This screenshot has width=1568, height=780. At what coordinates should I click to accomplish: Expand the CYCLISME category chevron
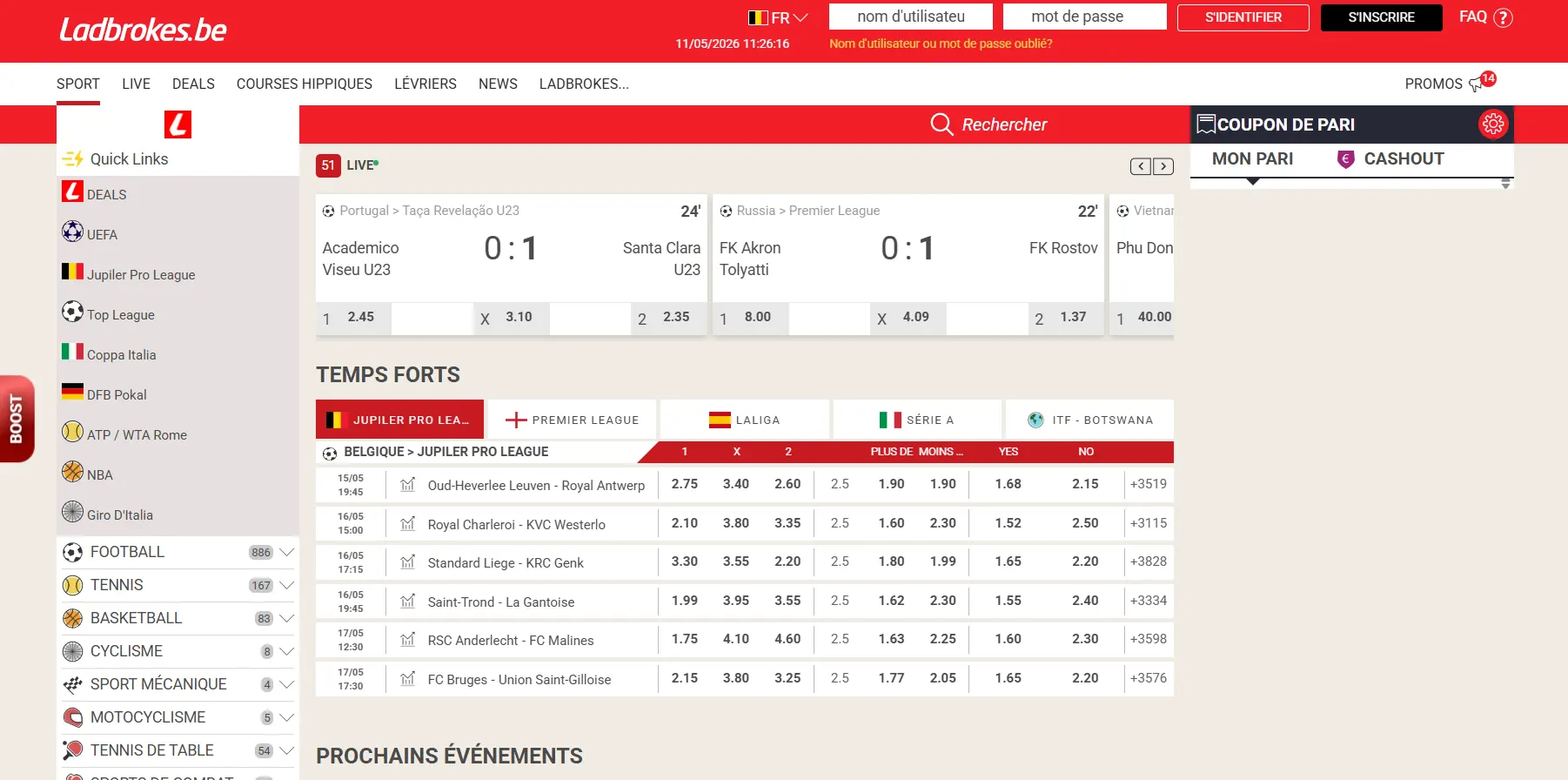286,651
